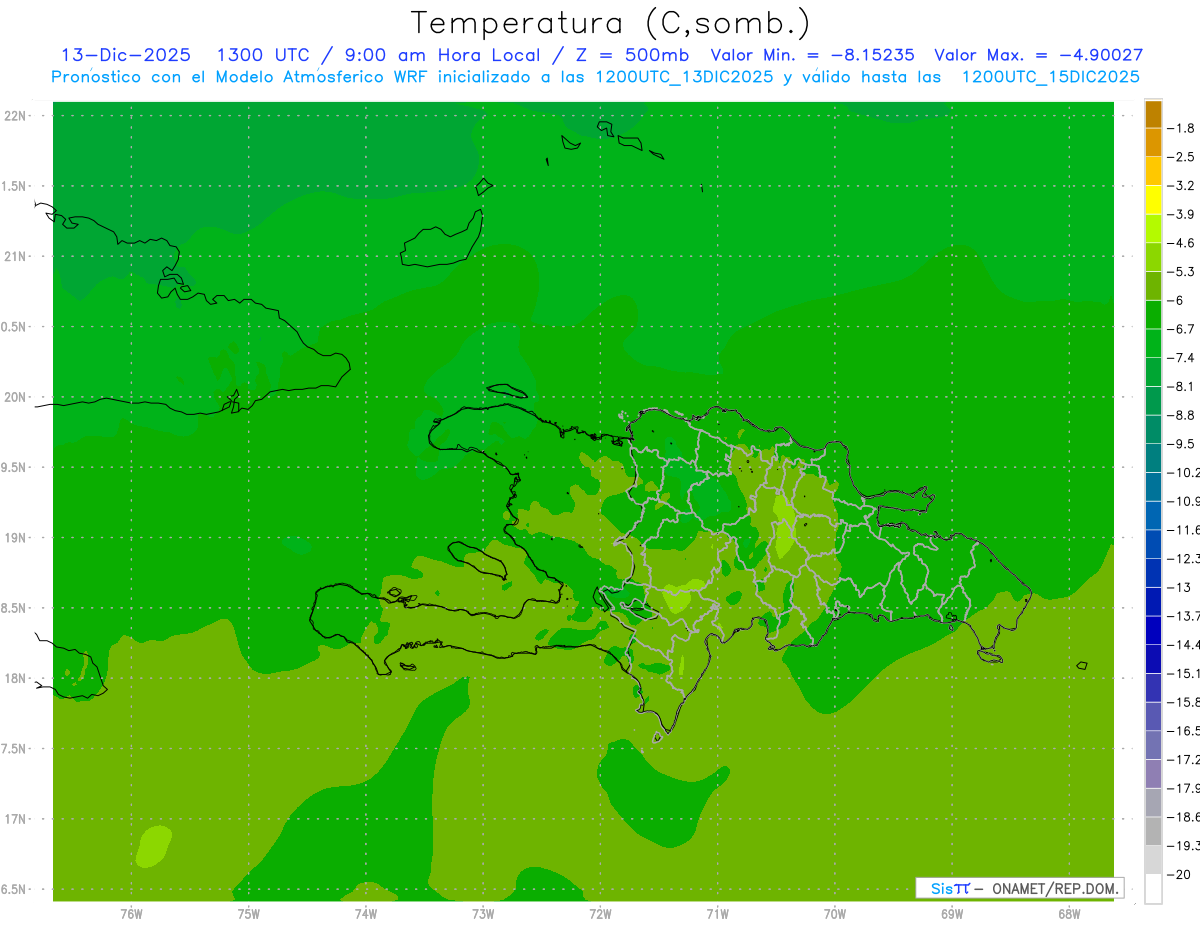Click the "Temperatura (C,somb.)" title

pyautogui.click(x=610, y=23)
